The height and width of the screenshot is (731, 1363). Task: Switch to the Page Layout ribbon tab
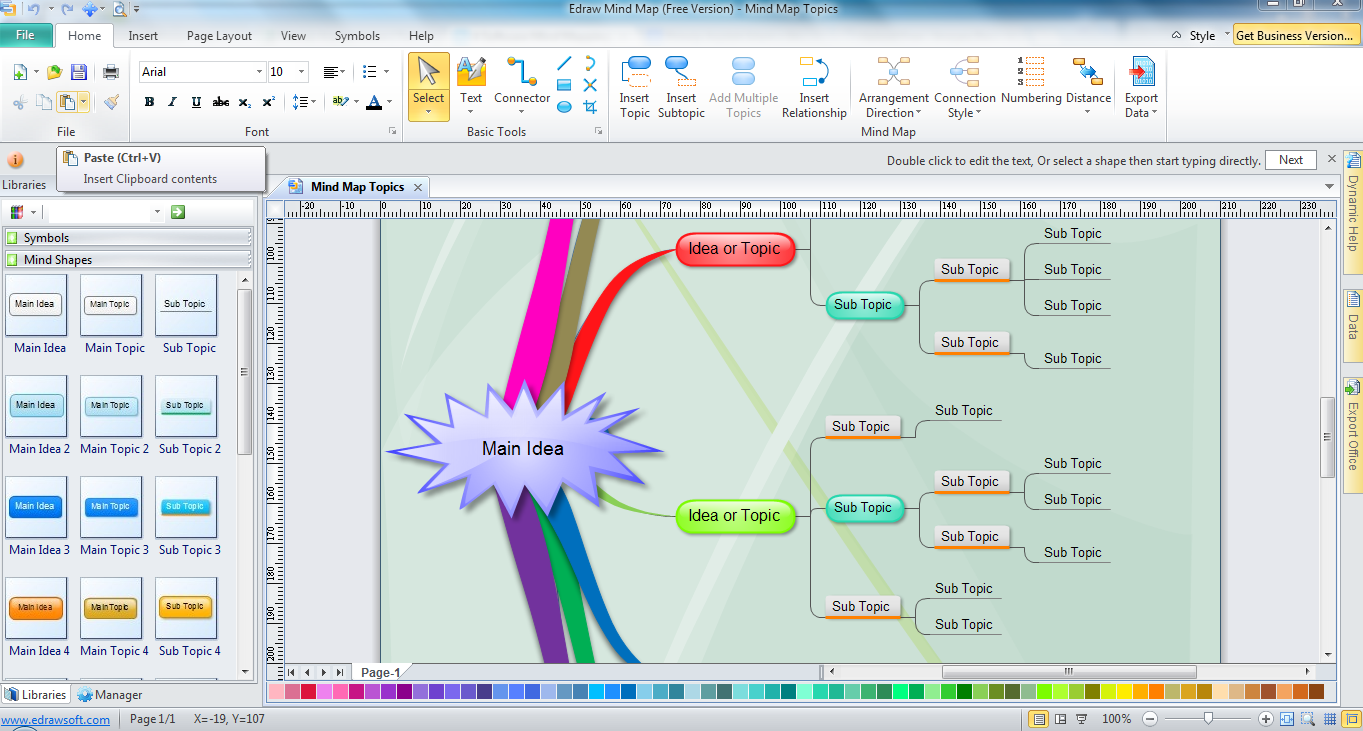219,36
